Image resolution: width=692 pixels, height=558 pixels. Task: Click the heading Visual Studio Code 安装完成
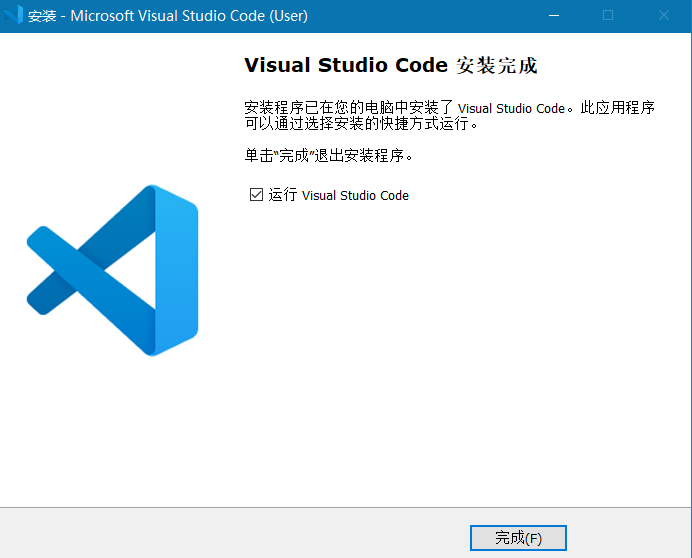[x=390, y=66]
